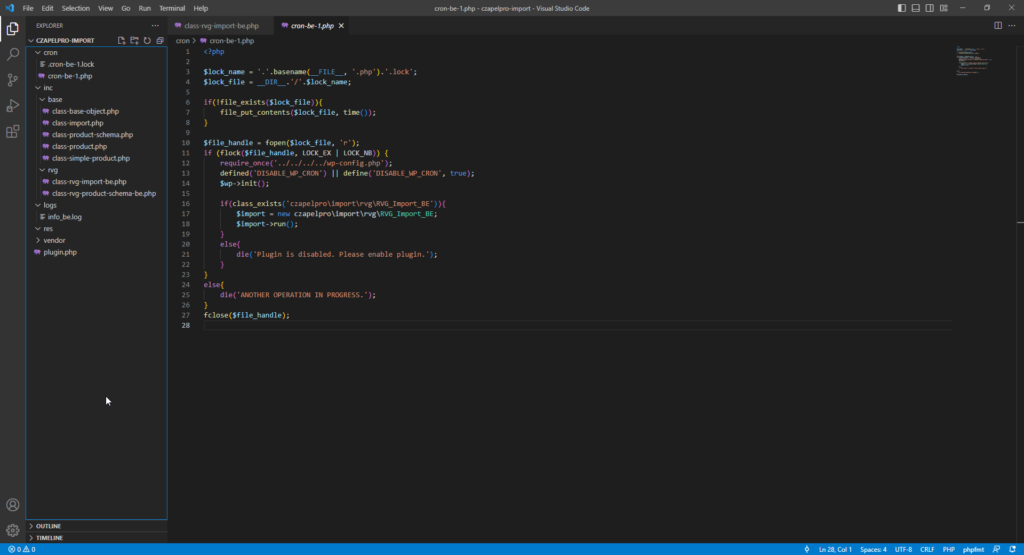Open the Extensions view

[12, 132]
